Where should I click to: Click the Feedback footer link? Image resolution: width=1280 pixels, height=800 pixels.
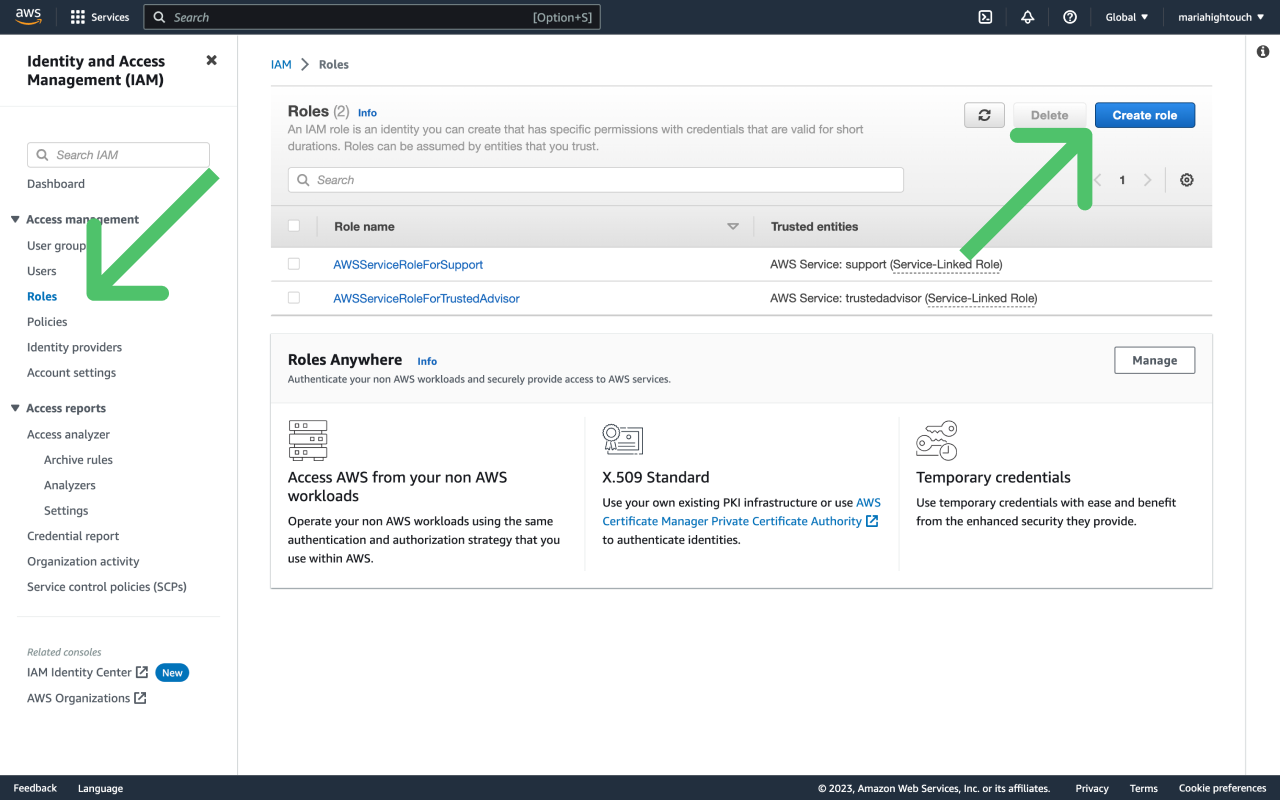(x=35, y=788)
